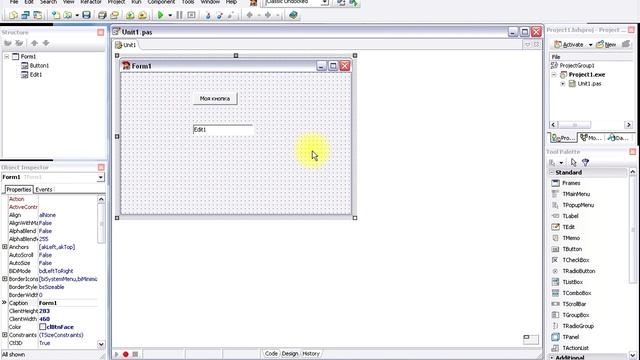Image resolution: width=640 pixels, height=360 pixels.
Task: Click the Tool Palette filter funnel icon
Action: (585, 162)
